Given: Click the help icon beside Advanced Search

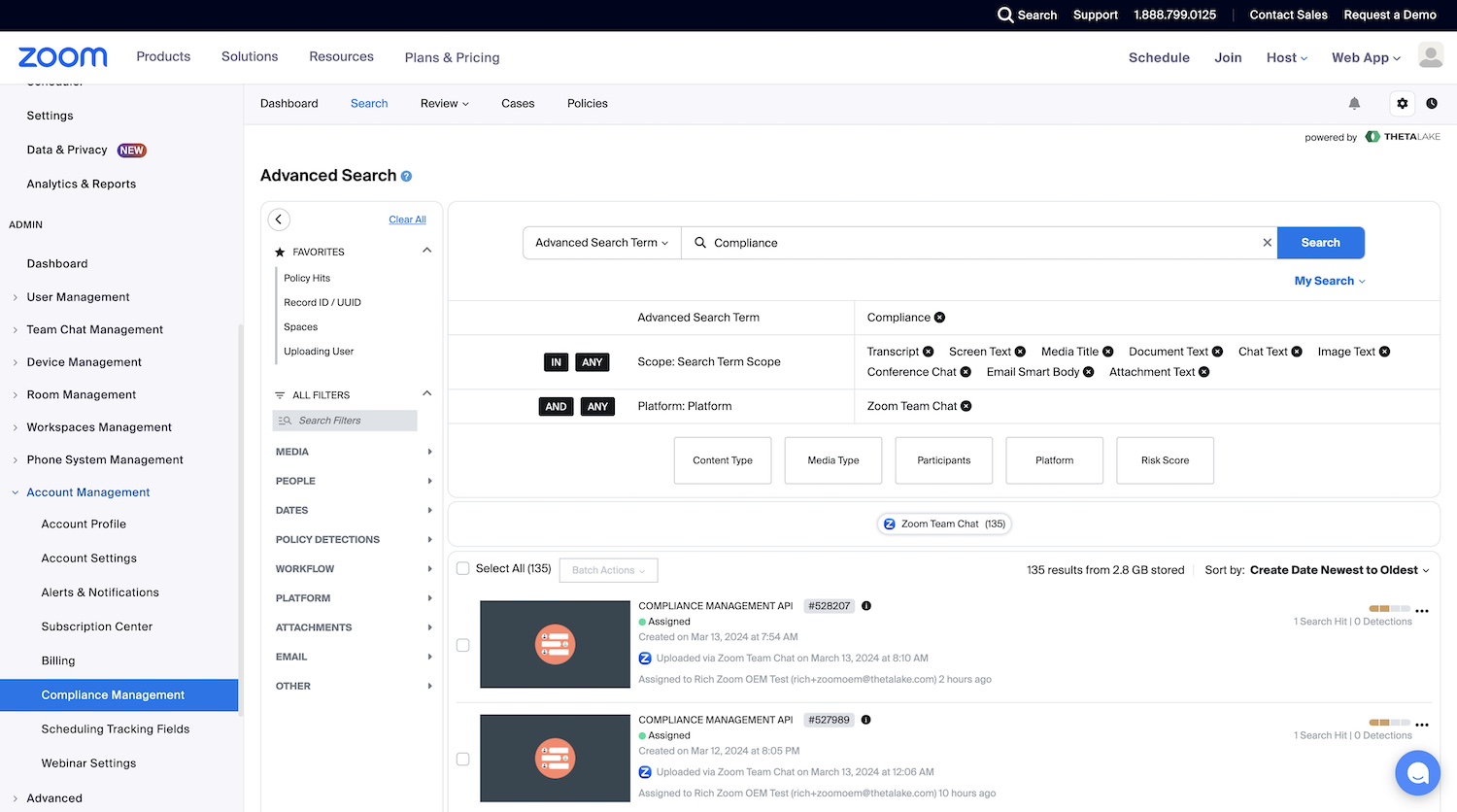Looking at the screenshot, I should [406, 177].
